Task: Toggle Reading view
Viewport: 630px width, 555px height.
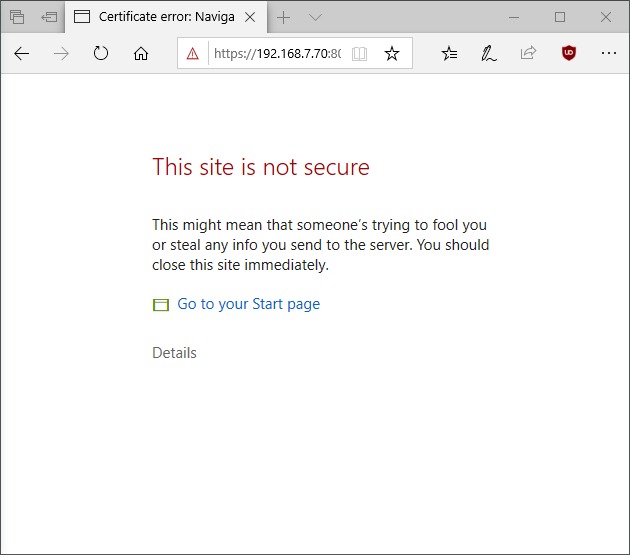Action: click(x=359, y=54)
